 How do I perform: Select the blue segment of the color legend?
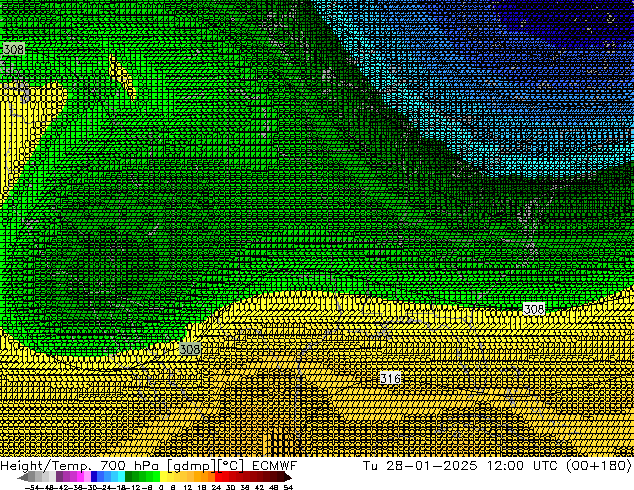click(100, 478)
